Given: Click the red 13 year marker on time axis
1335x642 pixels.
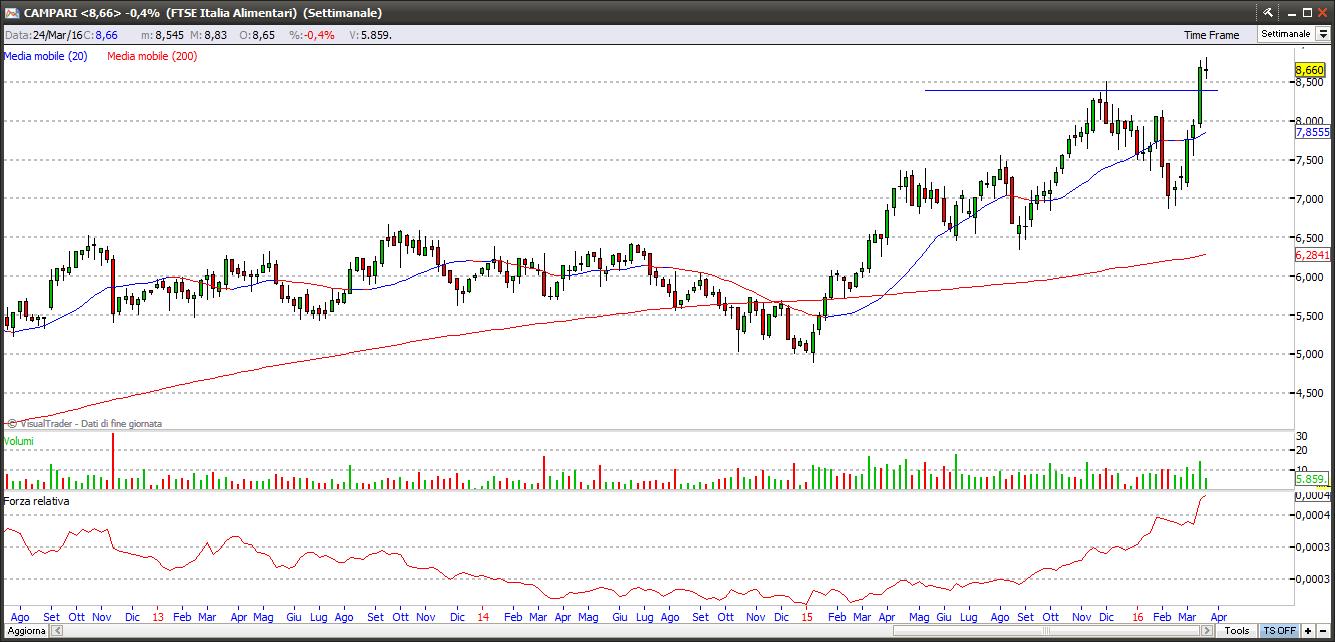Looking at the screenshot, I should click(158, 617).
